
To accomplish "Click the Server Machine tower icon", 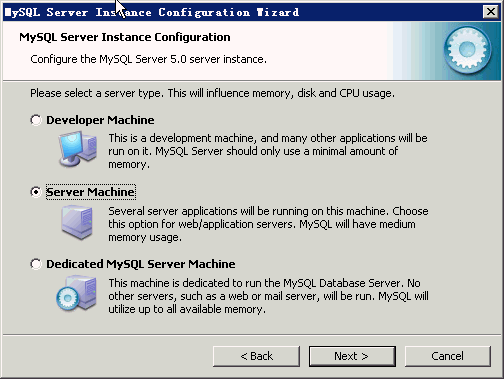I will (x=77, y=222).
